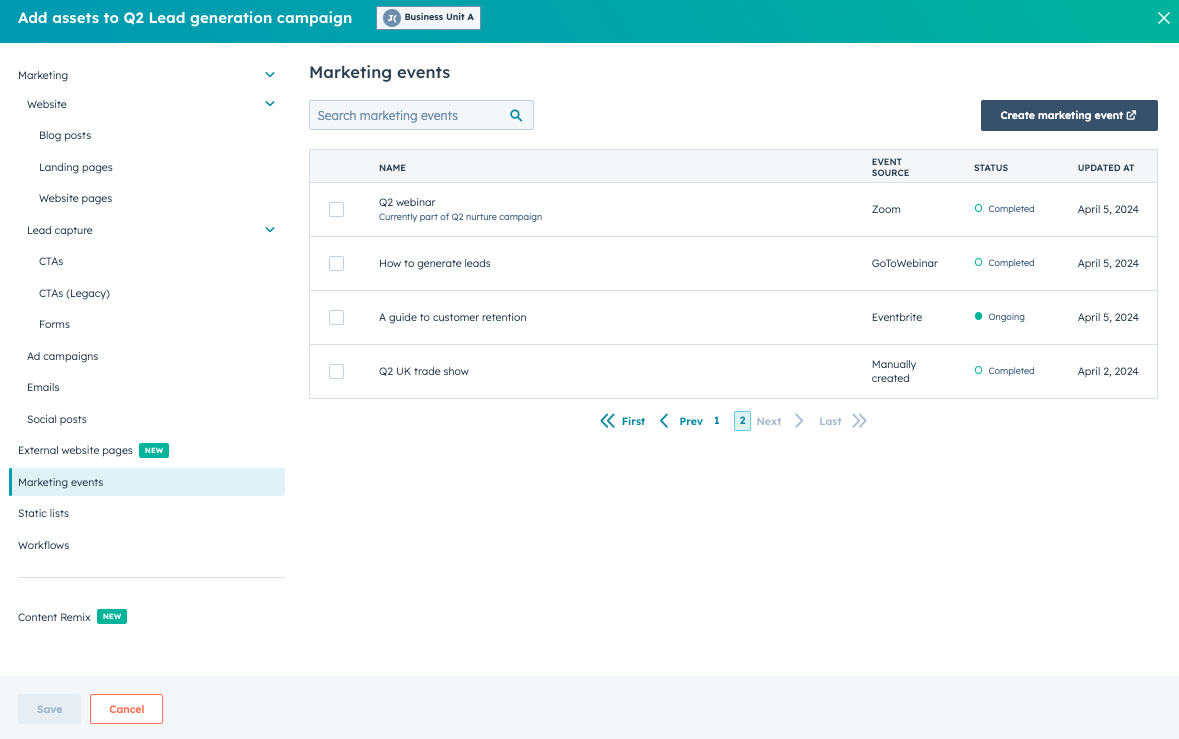Go to Landing pages assets
The height and width of the screenshot is (739, 1179).
tap(76, 167)
